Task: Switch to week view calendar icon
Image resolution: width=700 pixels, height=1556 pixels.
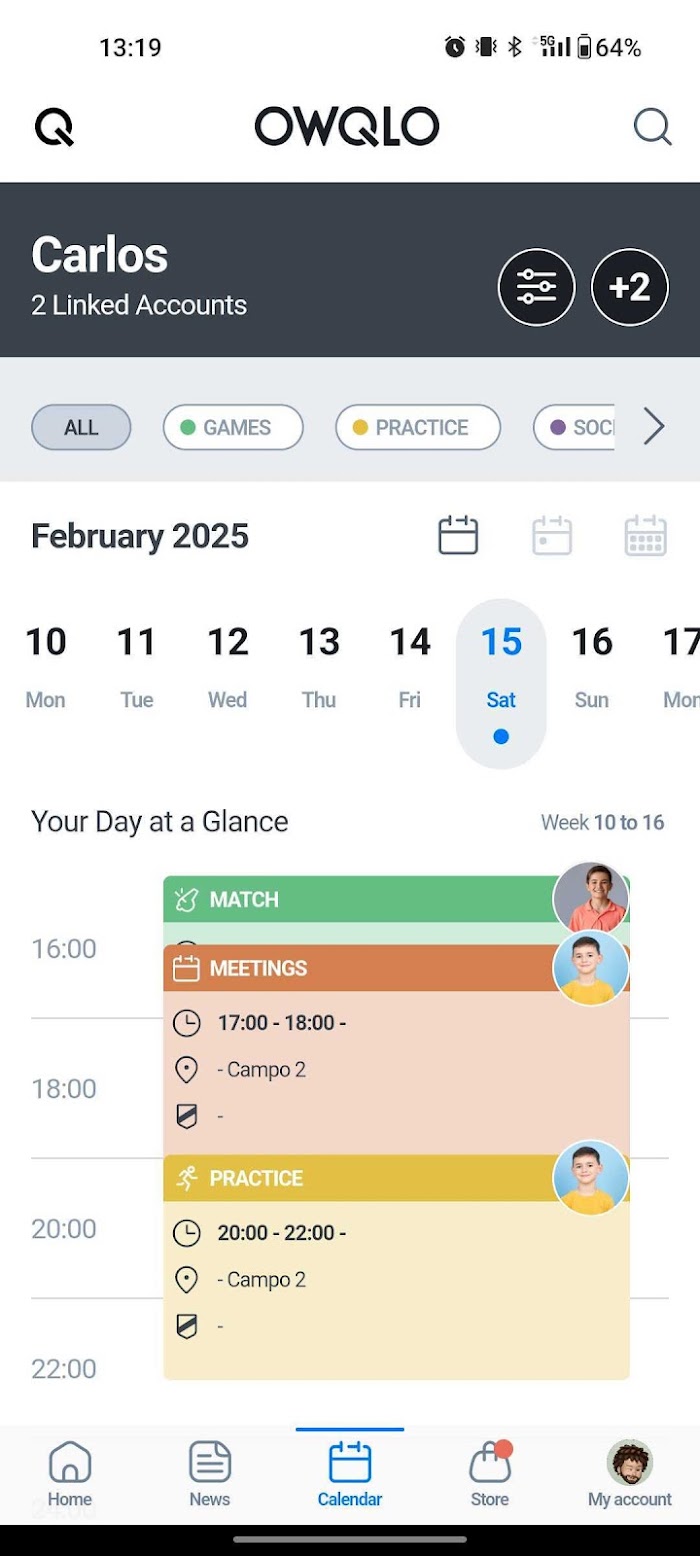Action: point(552,536)
